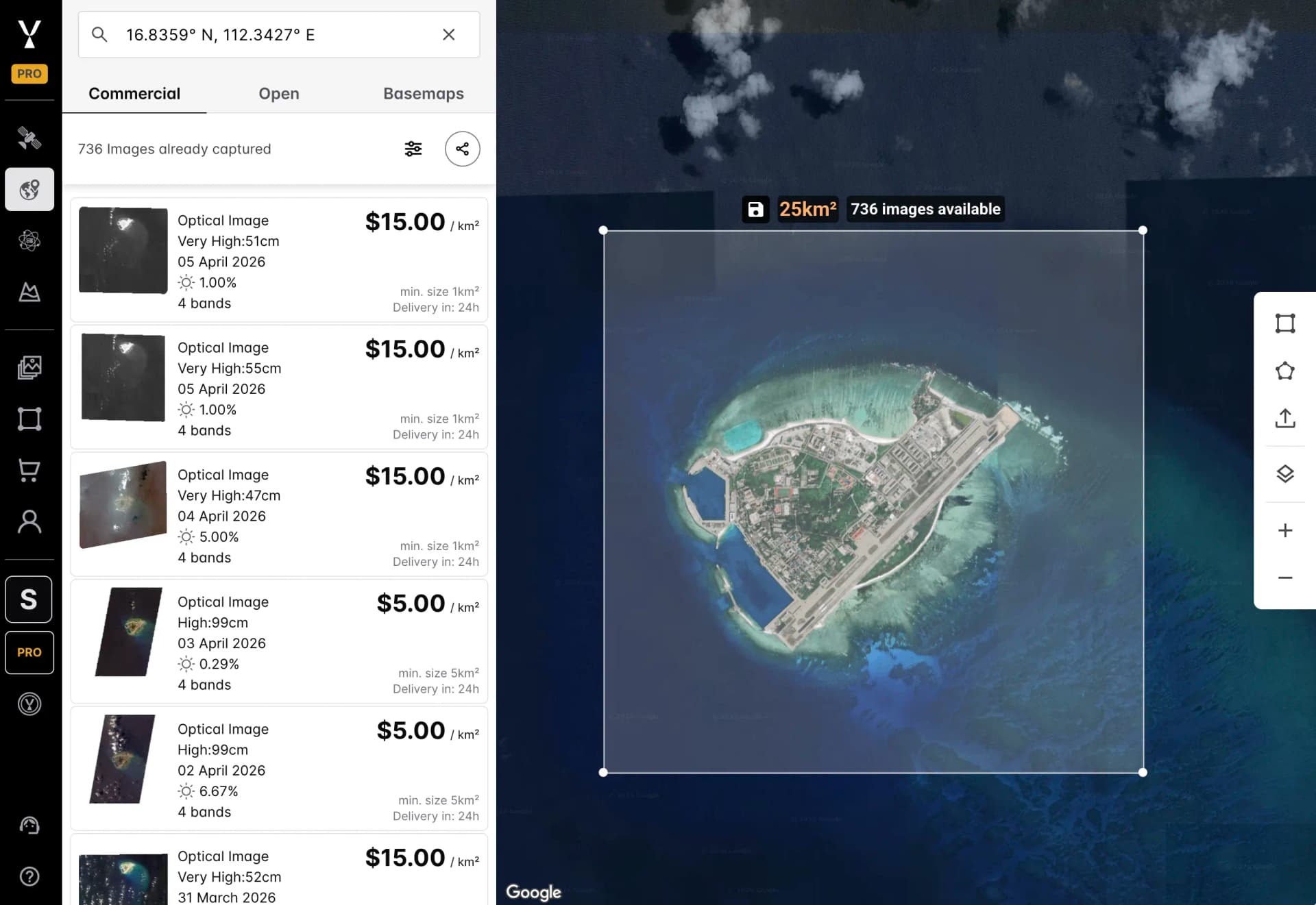
Task: Switch to the Basemaps tab
Action: (423, 94)
